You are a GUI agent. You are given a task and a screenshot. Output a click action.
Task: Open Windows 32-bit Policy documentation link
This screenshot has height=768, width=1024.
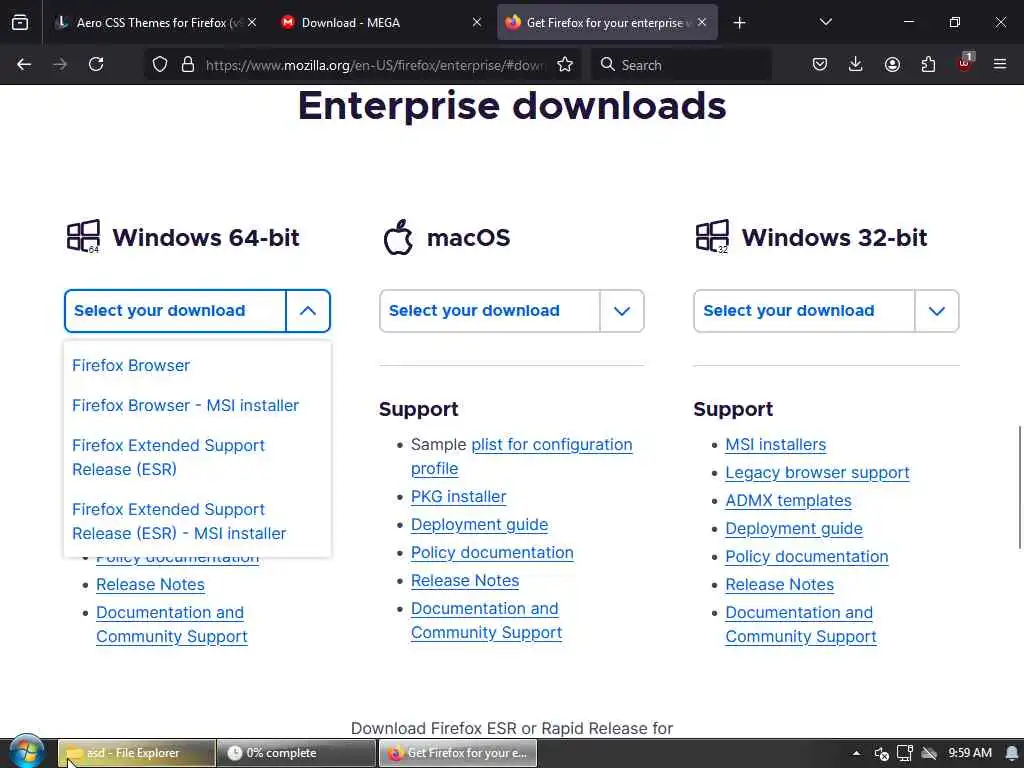(807, 556)
